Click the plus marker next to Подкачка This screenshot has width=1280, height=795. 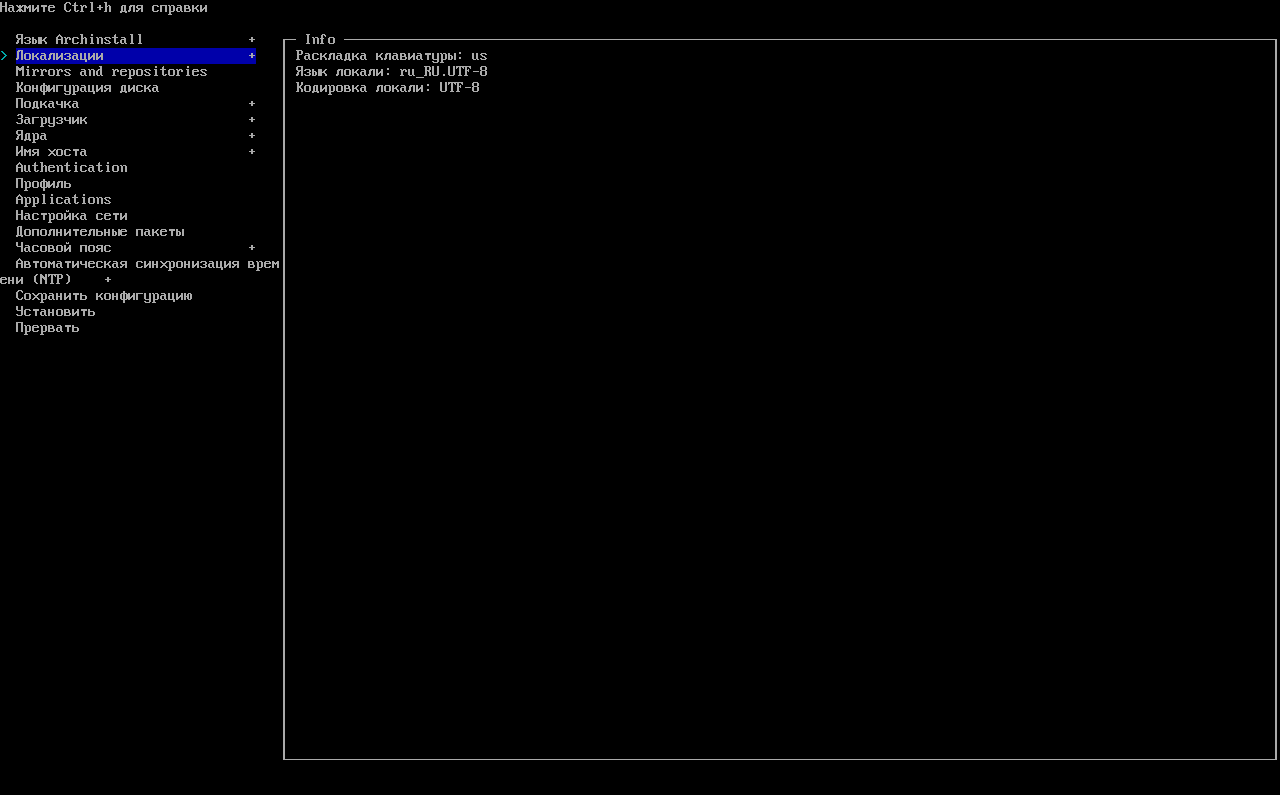pyautogui.click(x=252, y=104)
